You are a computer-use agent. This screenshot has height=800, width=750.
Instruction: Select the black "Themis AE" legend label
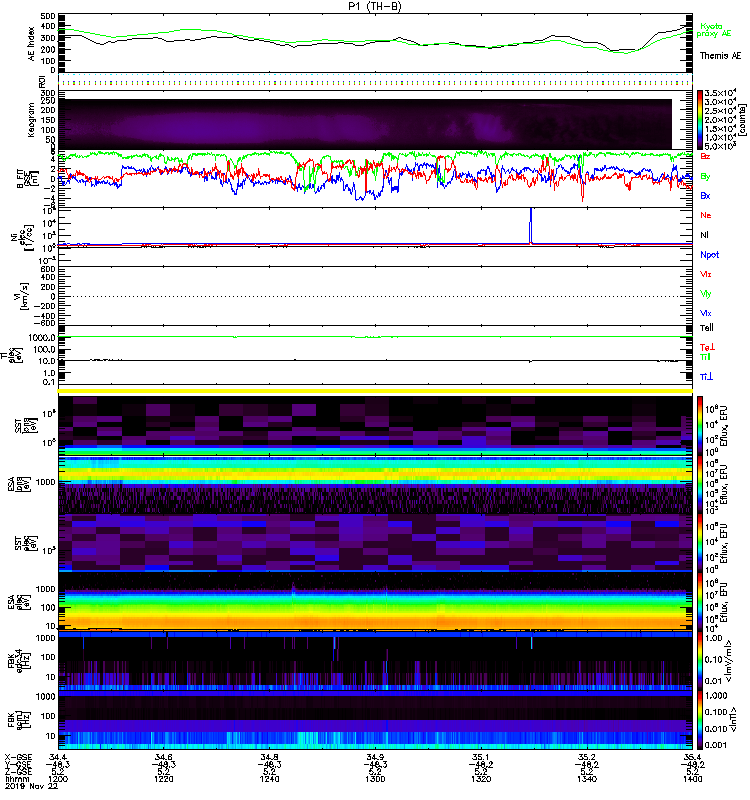tap(720, 56)
